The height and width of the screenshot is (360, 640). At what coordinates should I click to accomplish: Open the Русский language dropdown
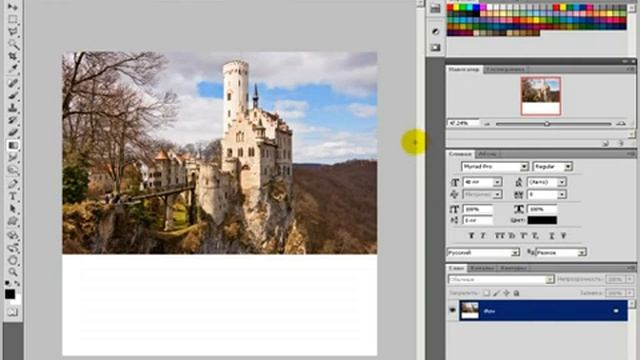pyautogui.click(x=515, y=253)
